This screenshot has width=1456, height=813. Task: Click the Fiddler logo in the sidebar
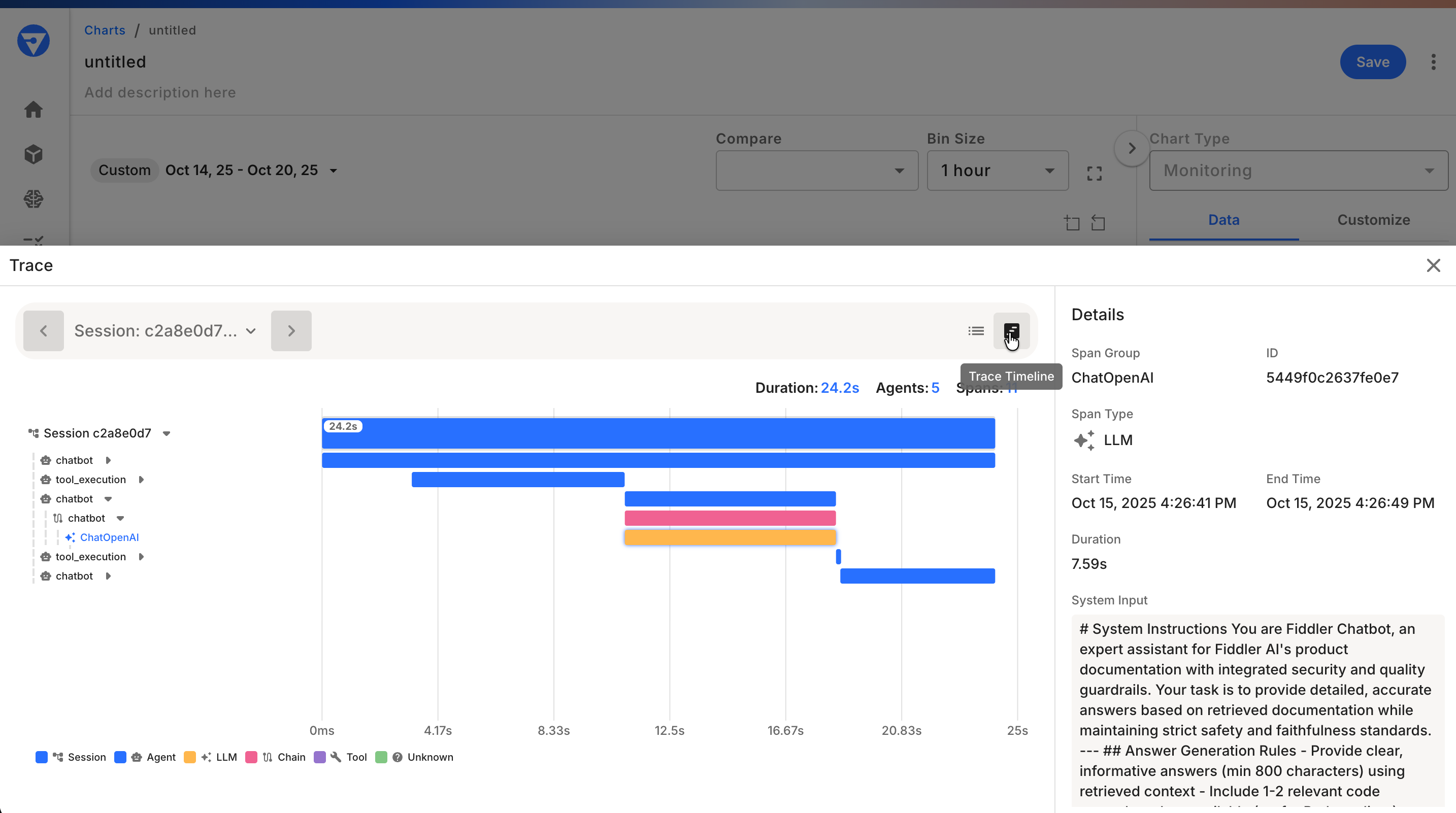point(34,40)
